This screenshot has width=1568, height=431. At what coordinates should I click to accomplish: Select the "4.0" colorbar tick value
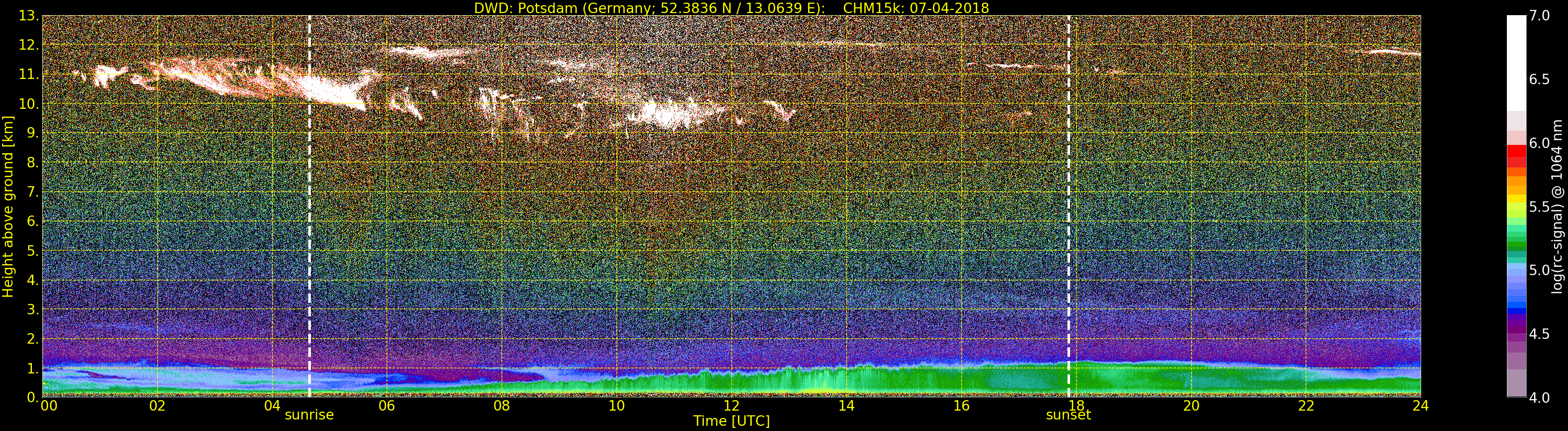coord(1540,398)
